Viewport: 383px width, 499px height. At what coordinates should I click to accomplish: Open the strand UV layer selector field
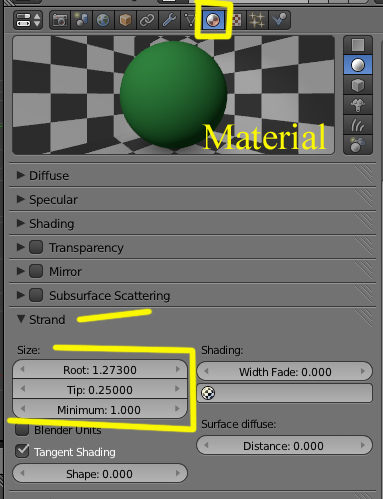pos(284,393)
